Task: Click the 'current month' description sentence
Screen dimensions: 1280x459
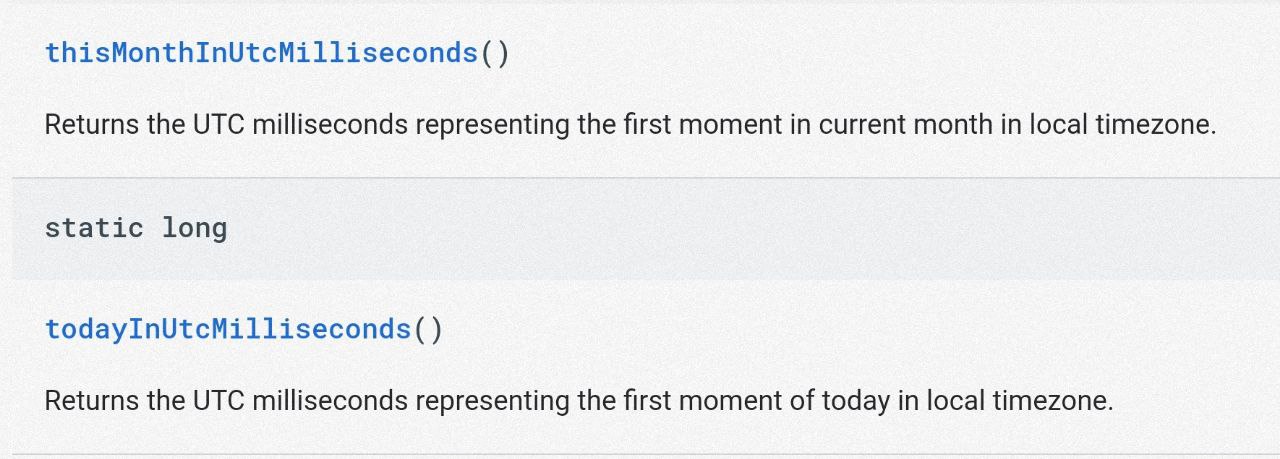Action: (x=630, y=125)
